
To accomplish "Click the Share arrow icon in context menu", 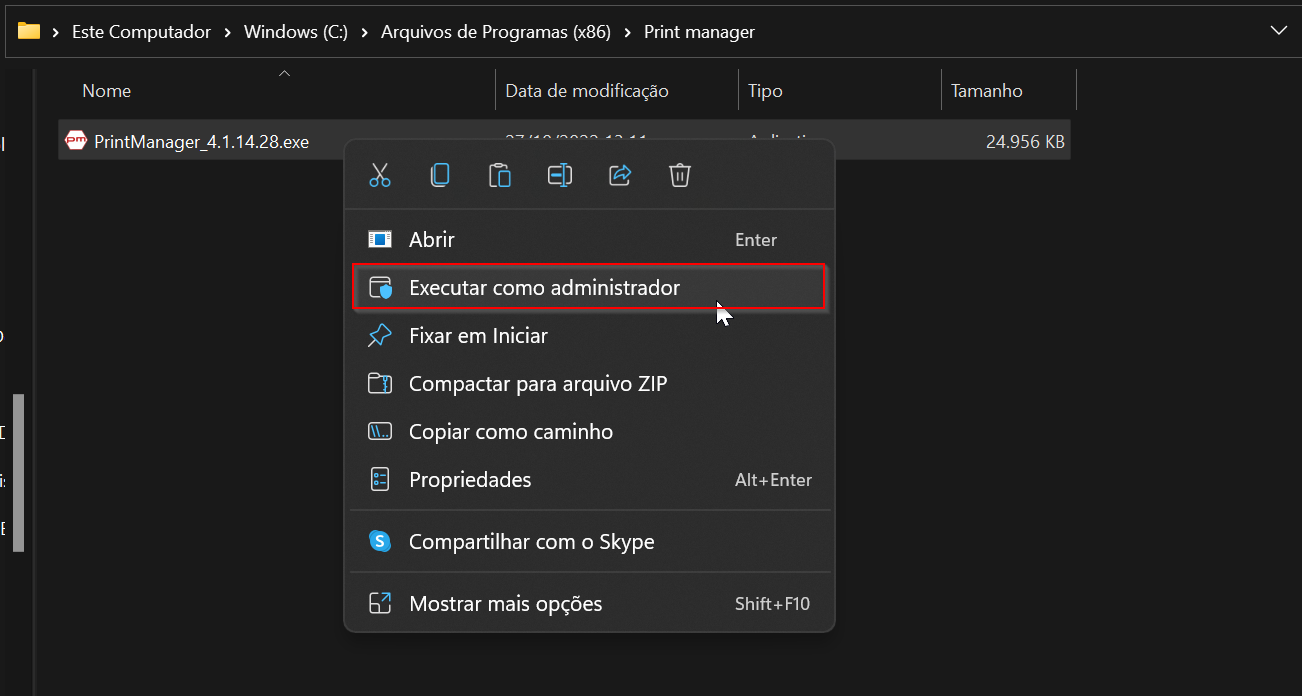I will point(620,175).
